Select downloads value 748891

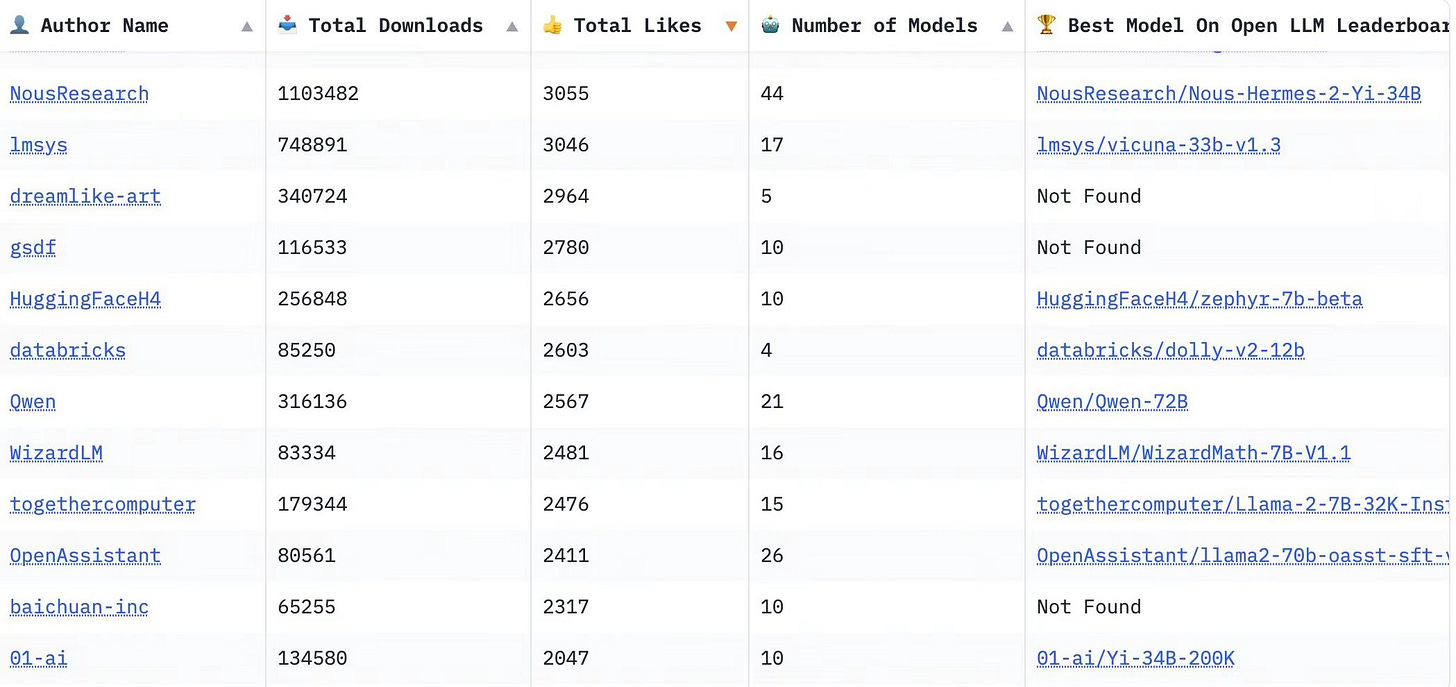pos(312,145)
